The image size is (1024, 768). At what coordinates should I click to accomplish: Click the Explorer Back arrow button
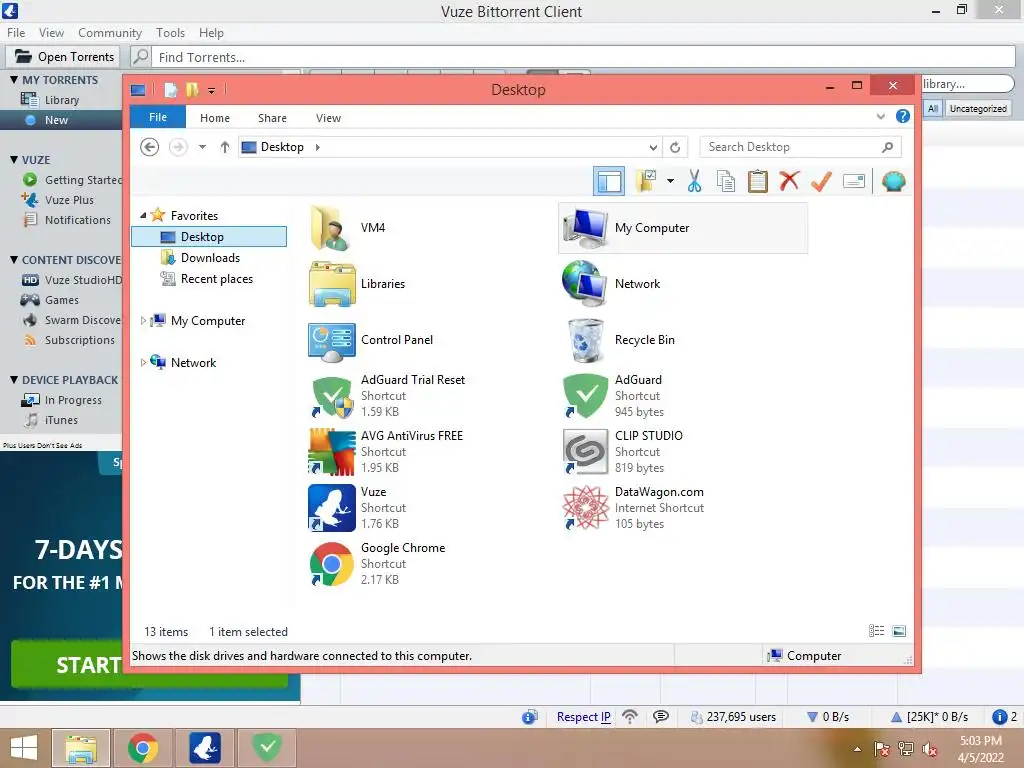[150, 147]
